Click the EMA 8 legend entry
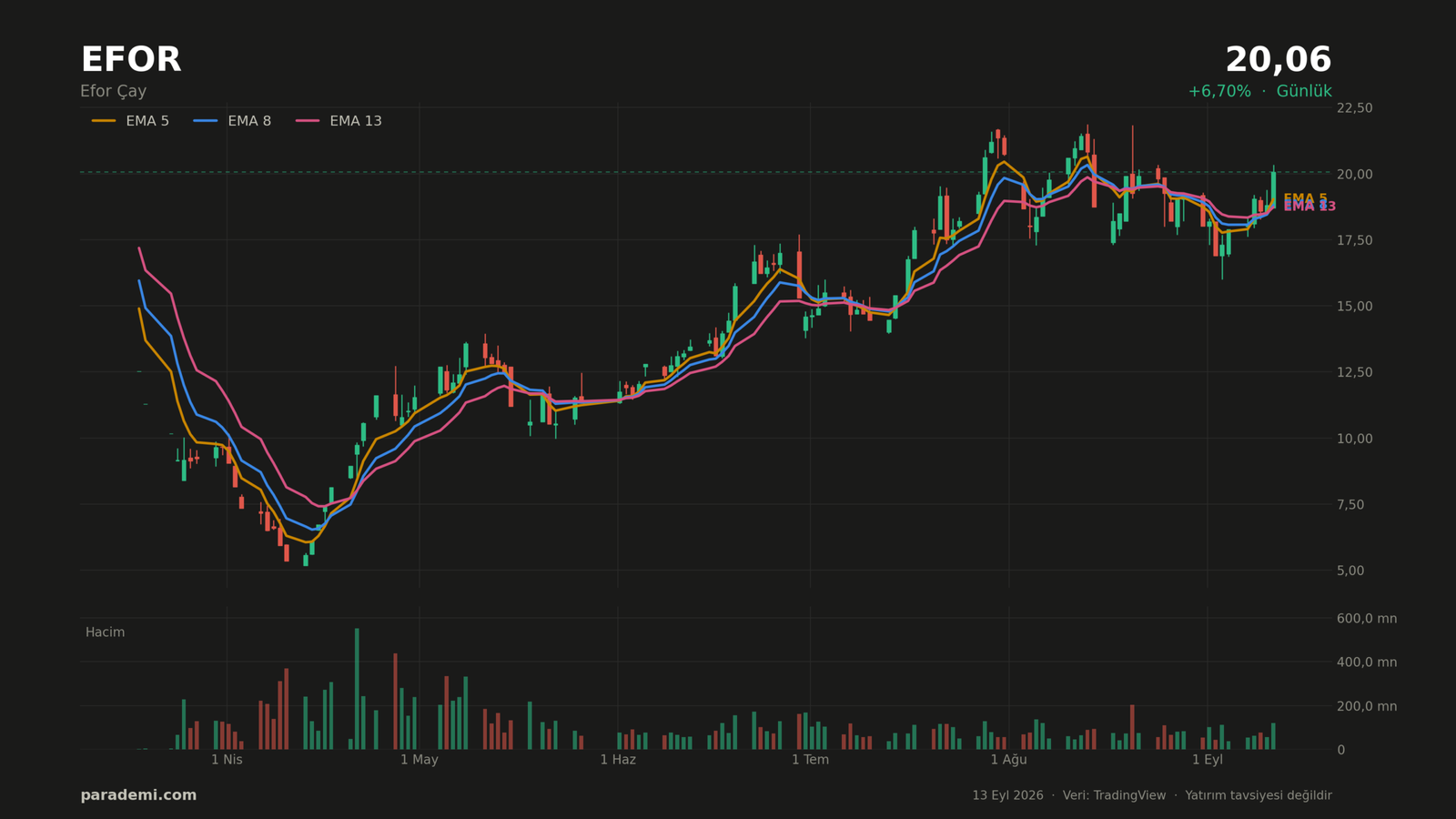The width and height of the screenshot is (1456, 819). pyautogui.click(x=232, y=121)
